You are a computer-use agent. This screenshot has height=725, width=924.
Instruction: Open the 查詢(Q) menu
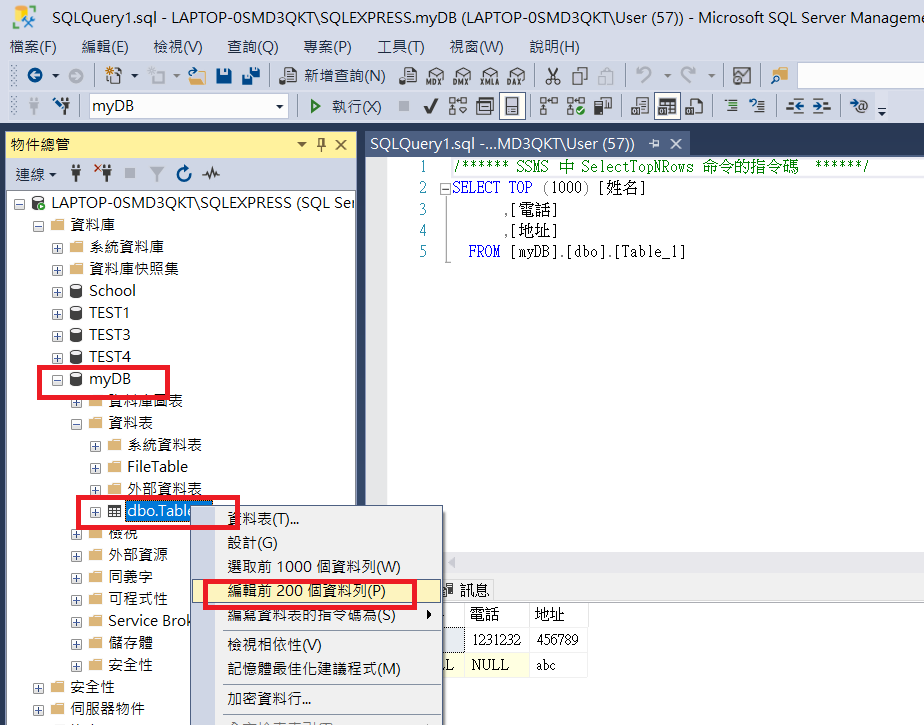253,47
